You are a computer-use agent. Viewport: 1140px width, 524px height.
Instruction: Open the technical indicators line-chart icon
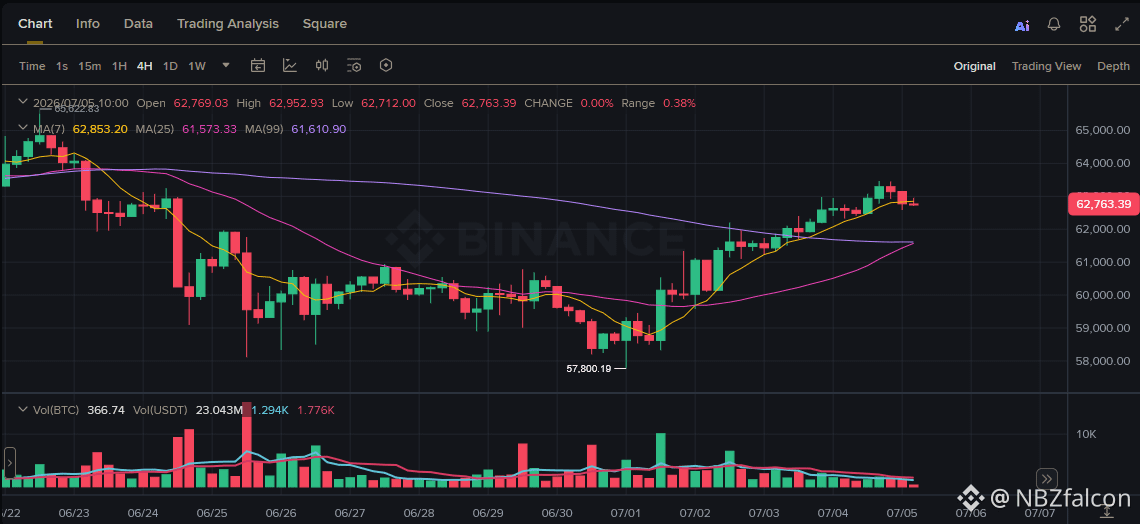pyautogui.click(x=289, y=65)
